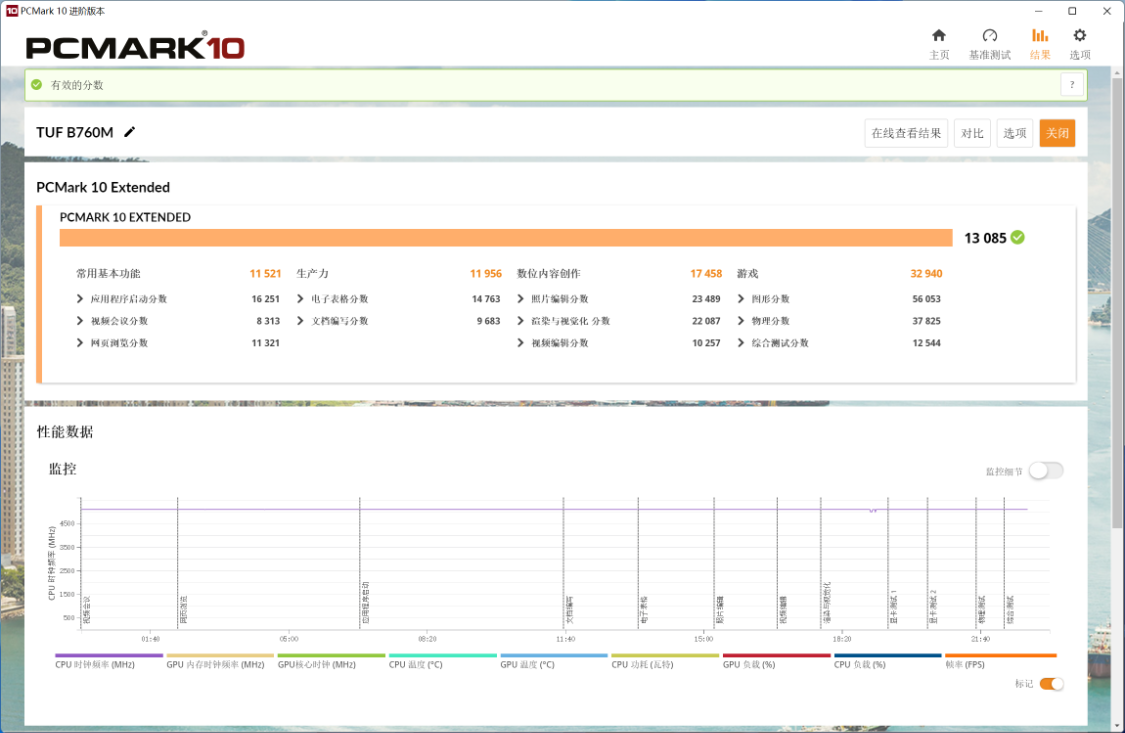Click the 视频会议 marker in the chart

click(87, 610)
